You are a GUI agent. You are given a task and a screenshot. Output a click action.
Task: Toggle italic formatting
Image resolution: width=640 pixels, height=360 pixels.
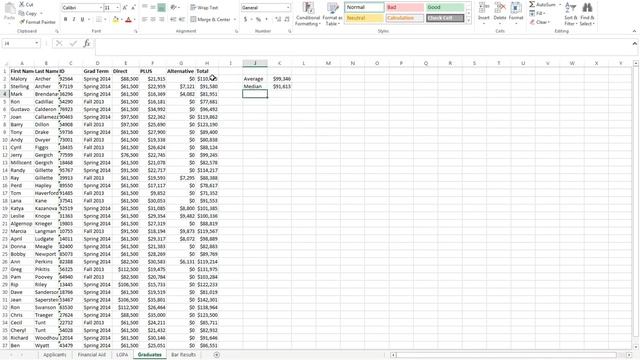tap(74, 20)
